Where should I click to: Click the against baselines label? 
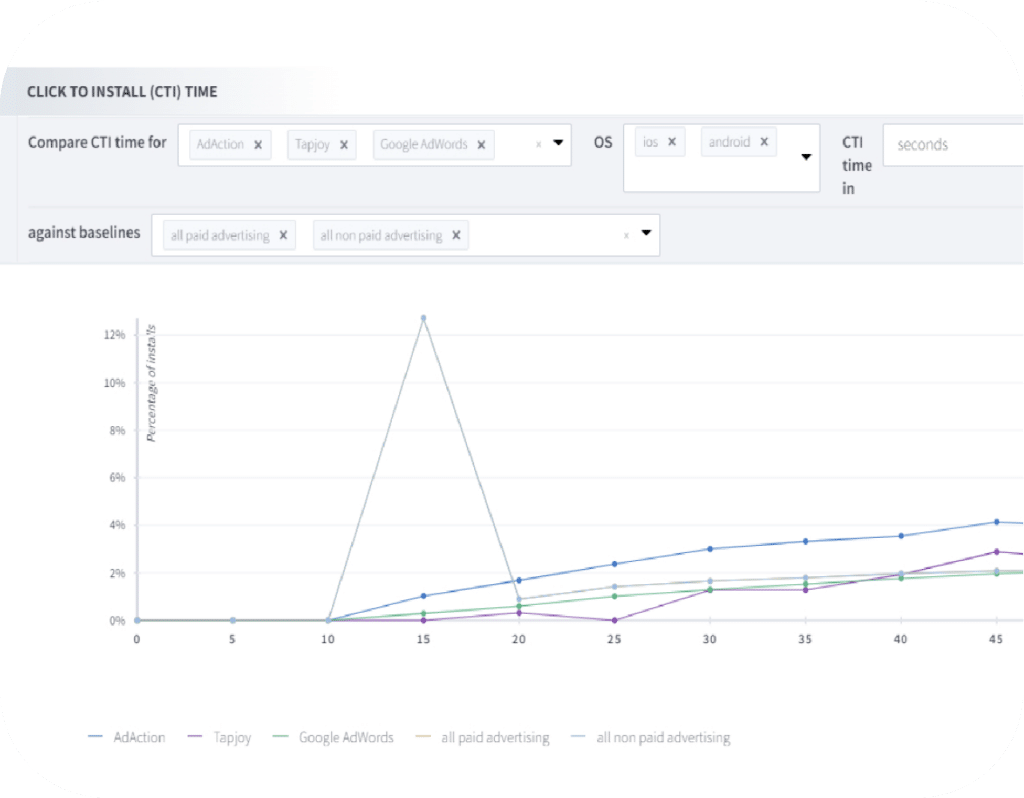tap(84, 232)
